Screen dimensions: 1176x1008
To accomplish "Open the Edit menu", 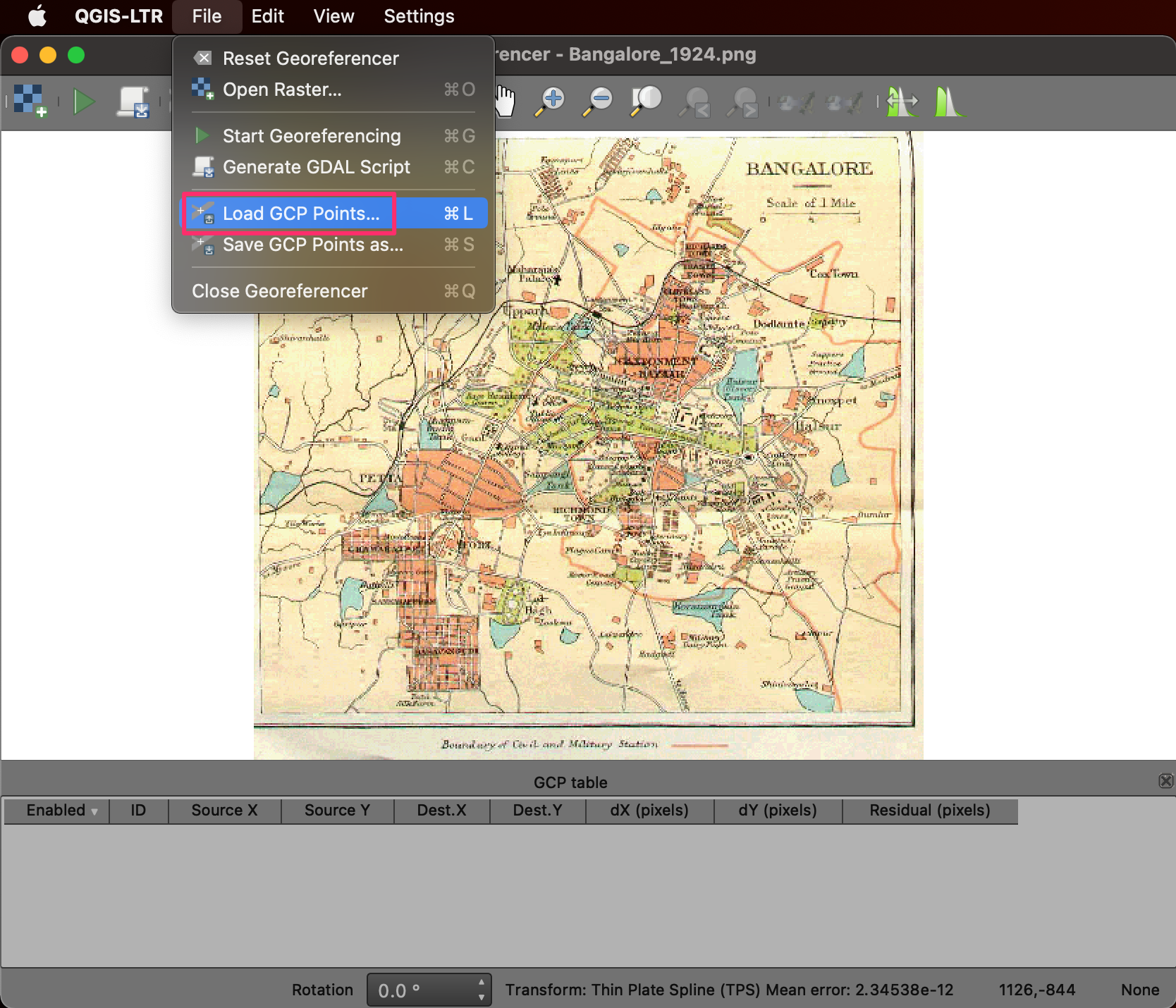I will point(268,16).
